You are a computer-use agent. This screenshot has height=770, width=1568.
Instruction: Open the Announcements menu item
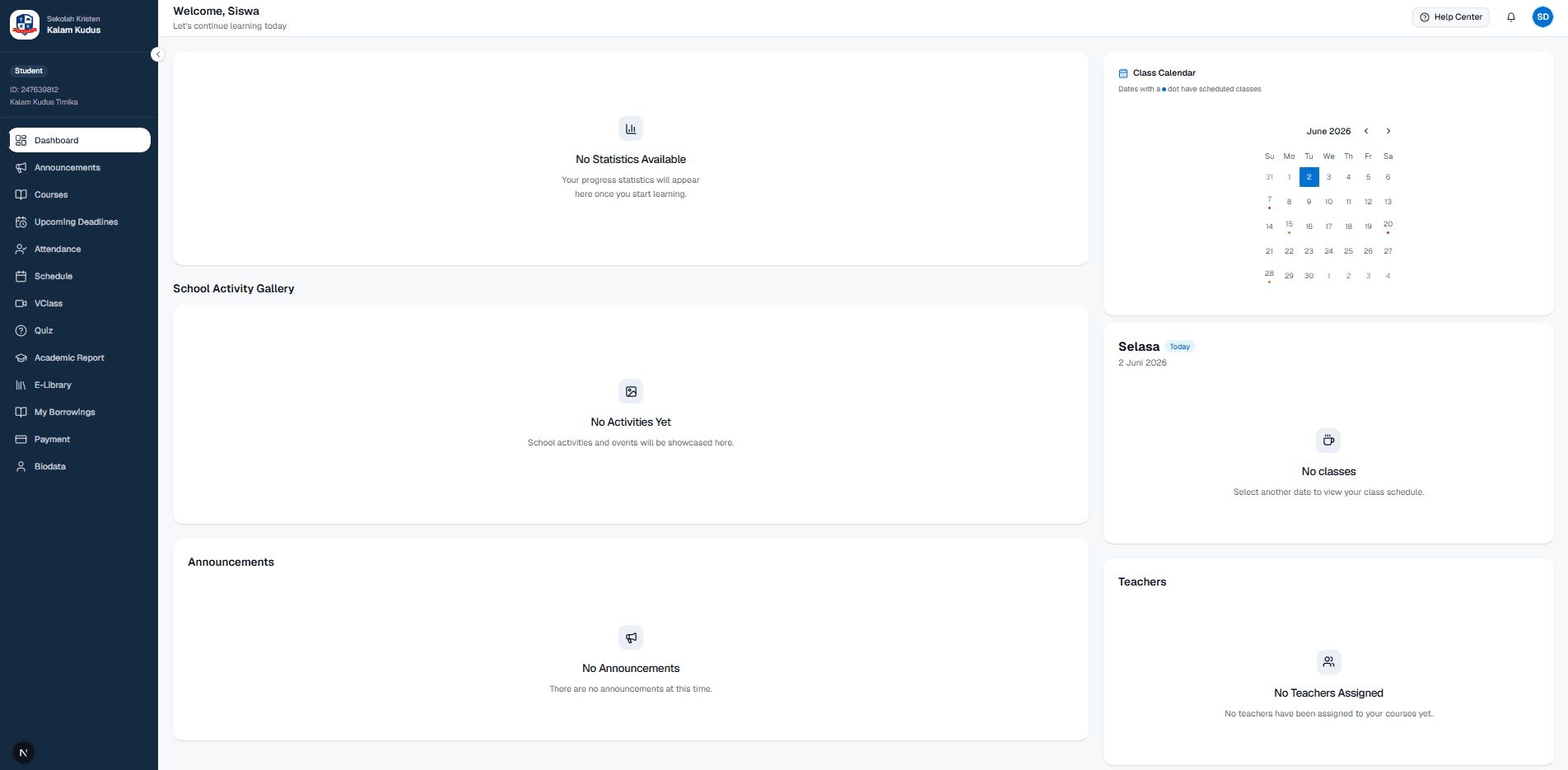[x=80, y=167]
